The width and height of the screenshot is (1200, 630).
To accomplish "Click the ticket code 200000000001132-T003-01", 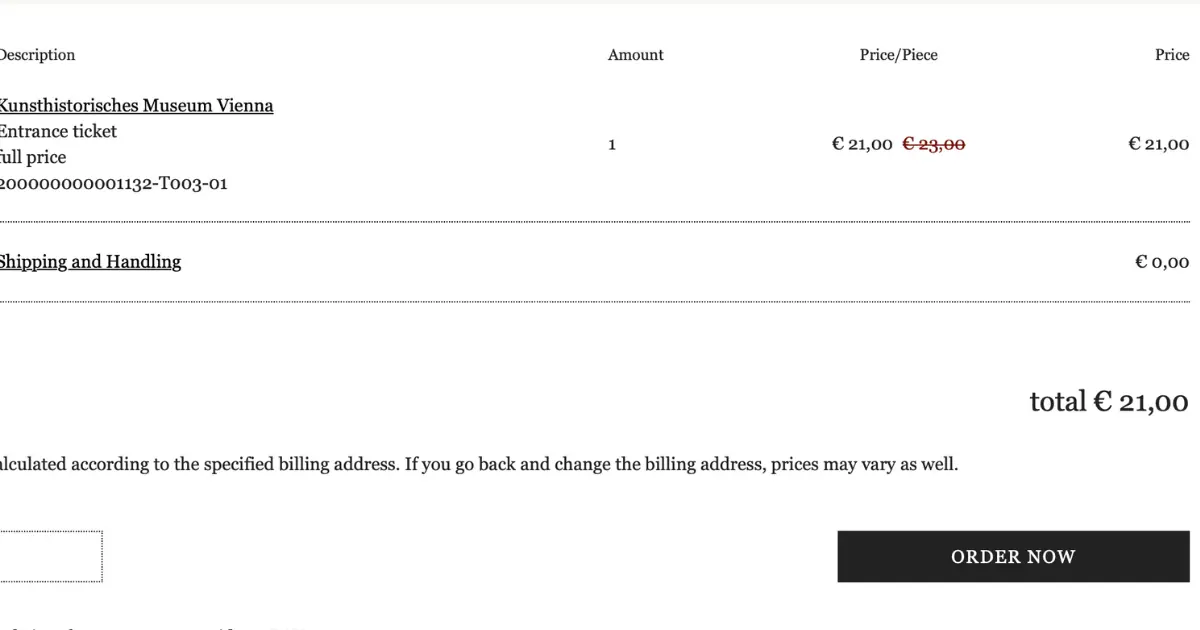I will click(x=114, y=184).
